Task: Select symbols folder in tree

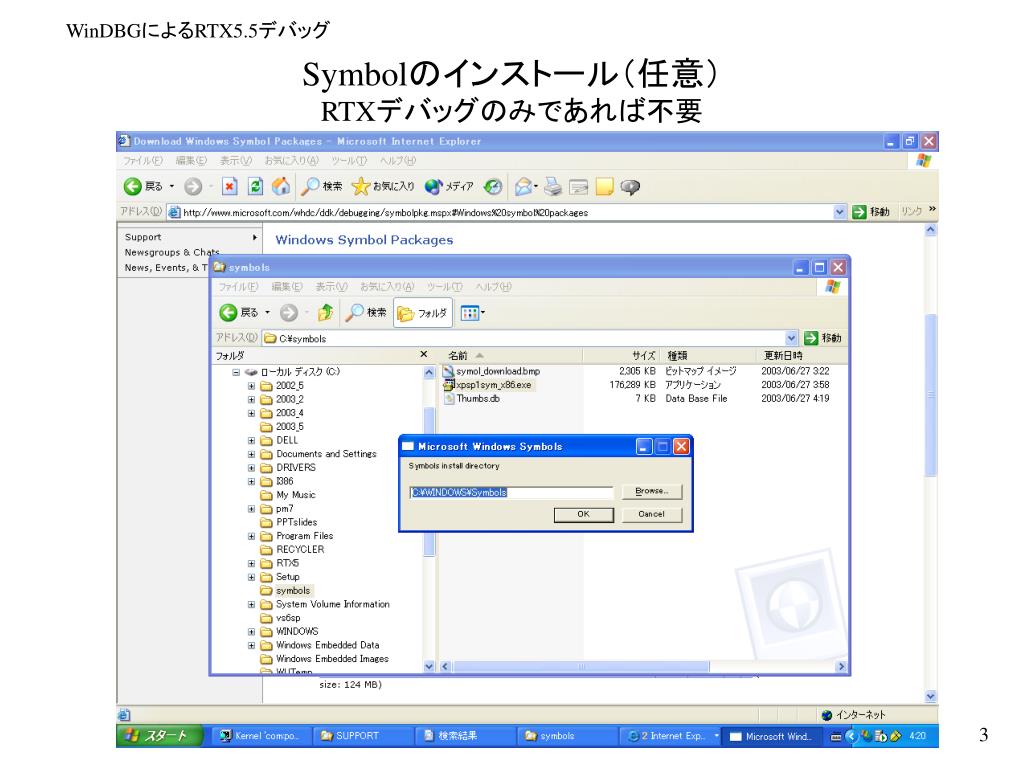Action: point(293,590)
